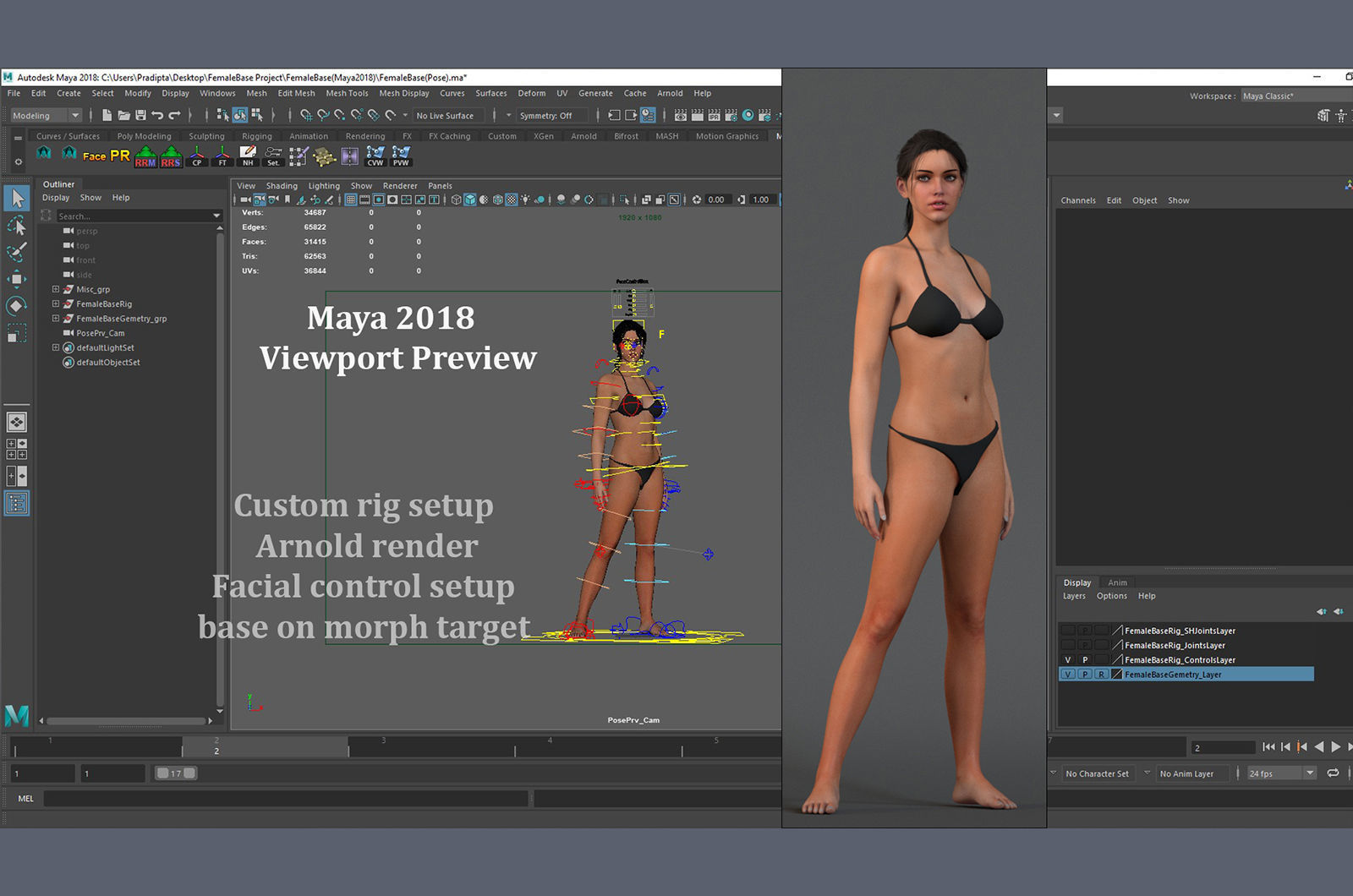This screenshot has width=1353, height=896.
Task: Switch to four view layout
Action: 17,449
